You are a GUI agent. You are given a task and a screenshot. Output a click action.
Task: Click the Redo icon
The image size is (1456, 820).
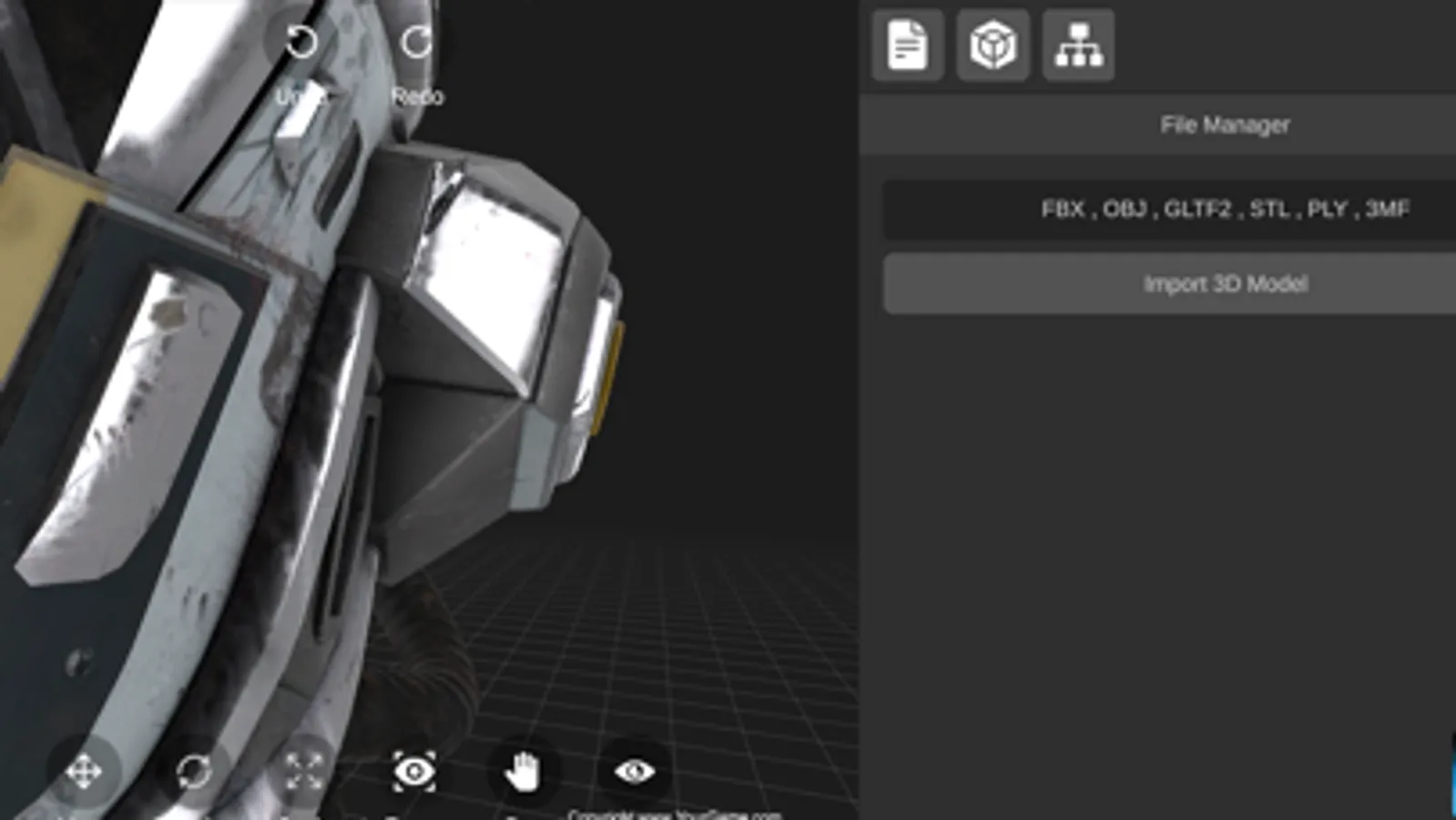[417, 42]
